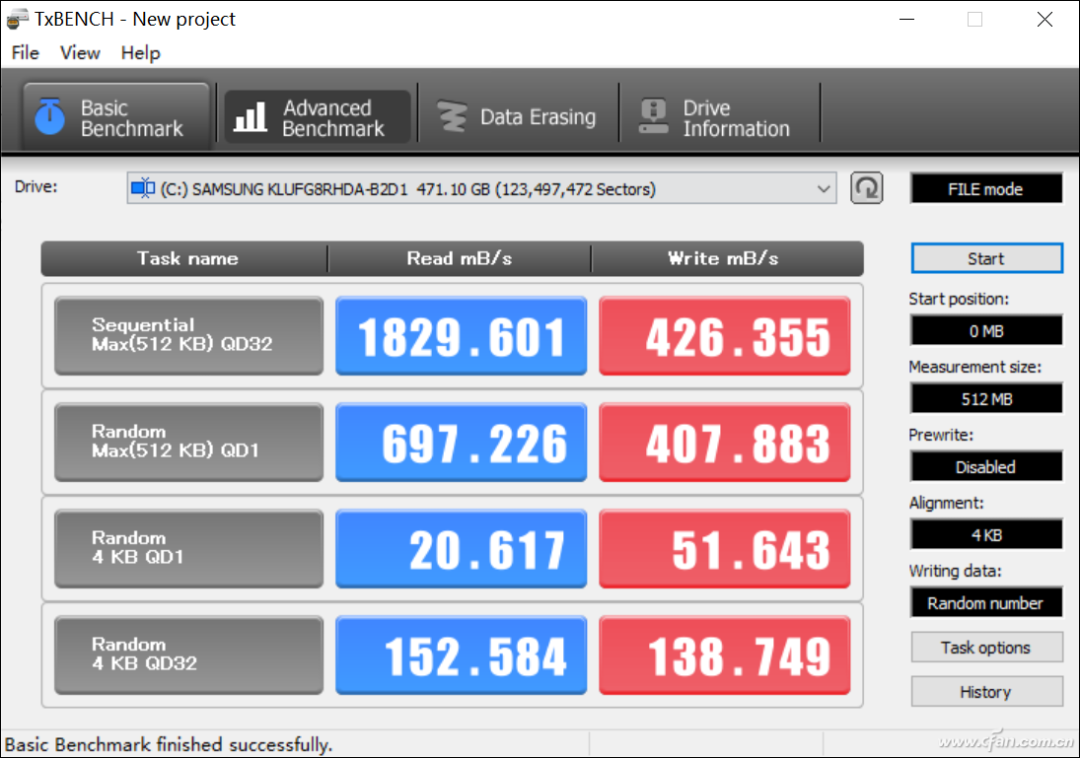Open the Help menu
Viewport: 1080px width, 758px height.
coord(140,53)
